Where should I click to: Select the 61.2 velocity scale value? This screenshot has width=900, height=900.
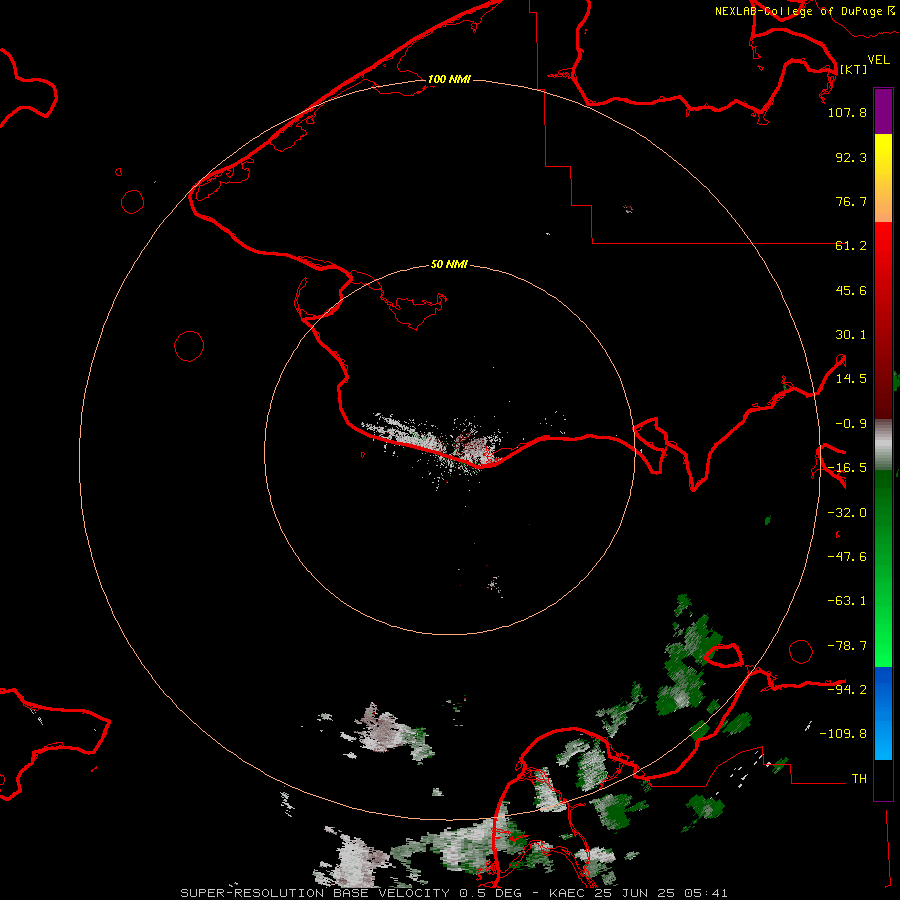[851, 246]
